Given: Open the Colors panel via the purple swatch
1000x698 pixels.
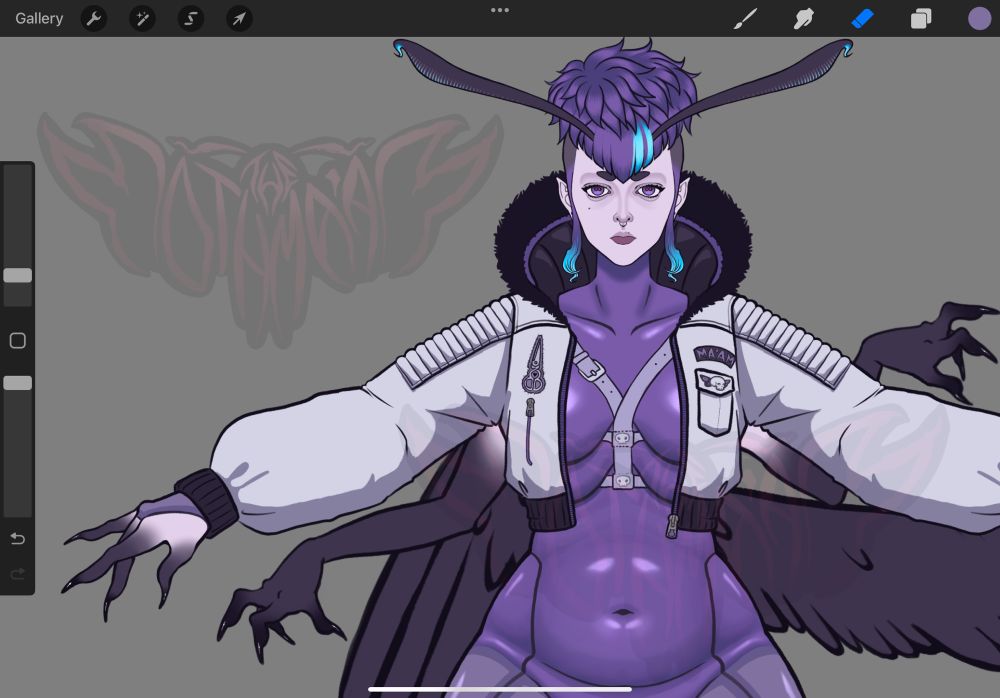Looking at the screenshot, I should pos(979,18).
